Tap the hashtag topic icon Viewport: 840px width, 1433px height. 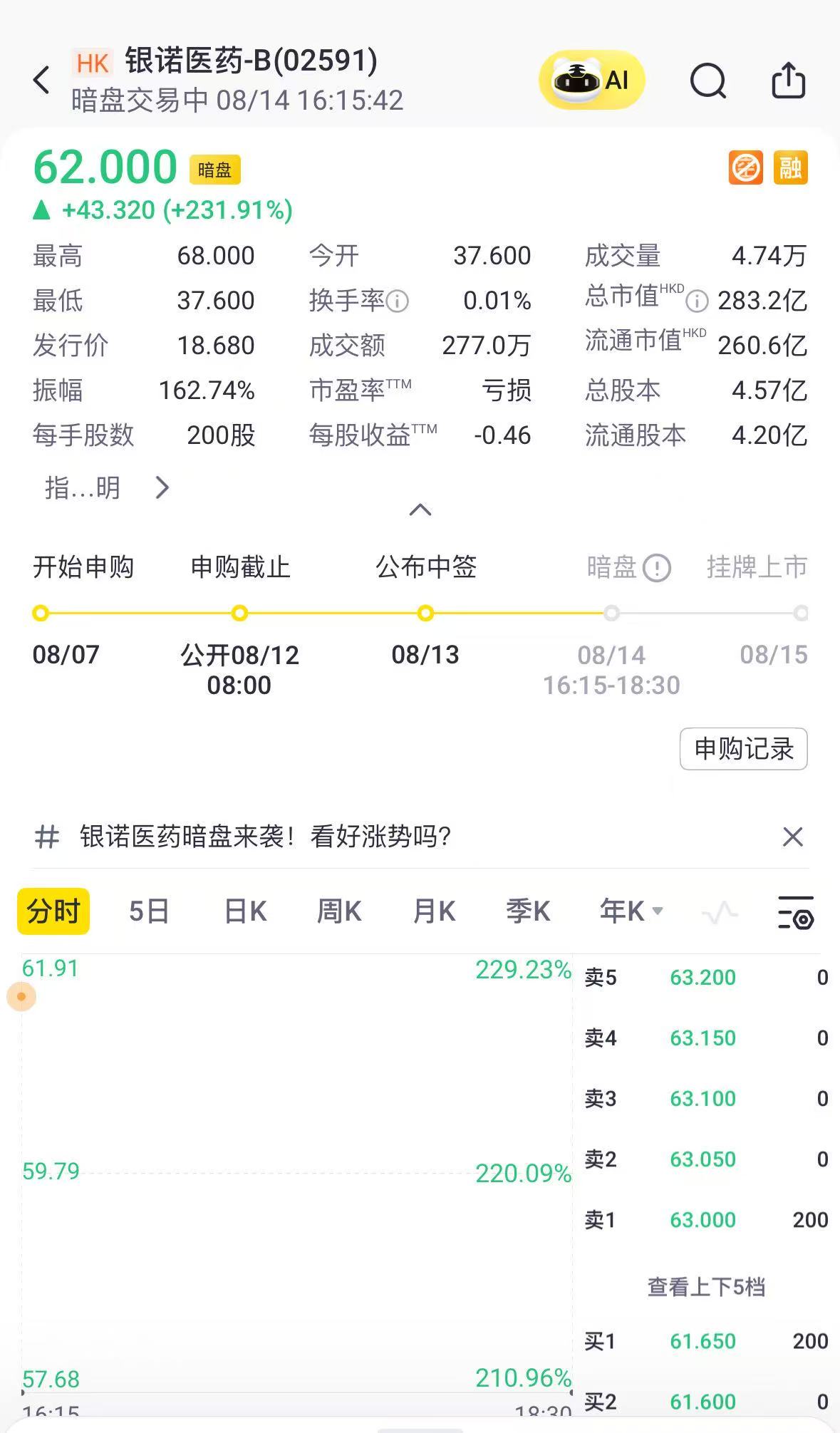[47, 837]
